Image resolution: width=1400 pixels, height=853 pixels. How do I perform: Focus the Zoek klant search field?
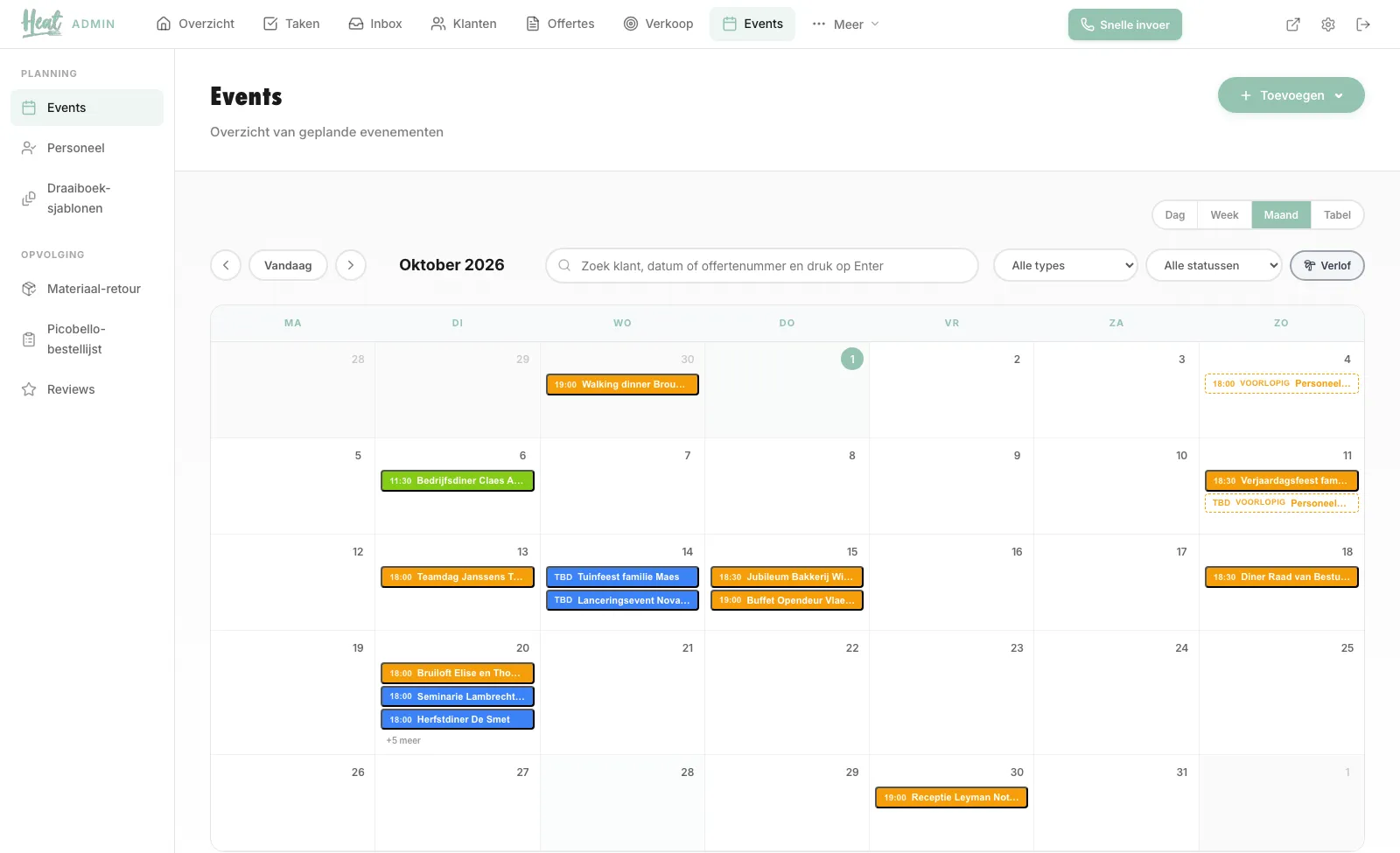click(x=762, y=266)
